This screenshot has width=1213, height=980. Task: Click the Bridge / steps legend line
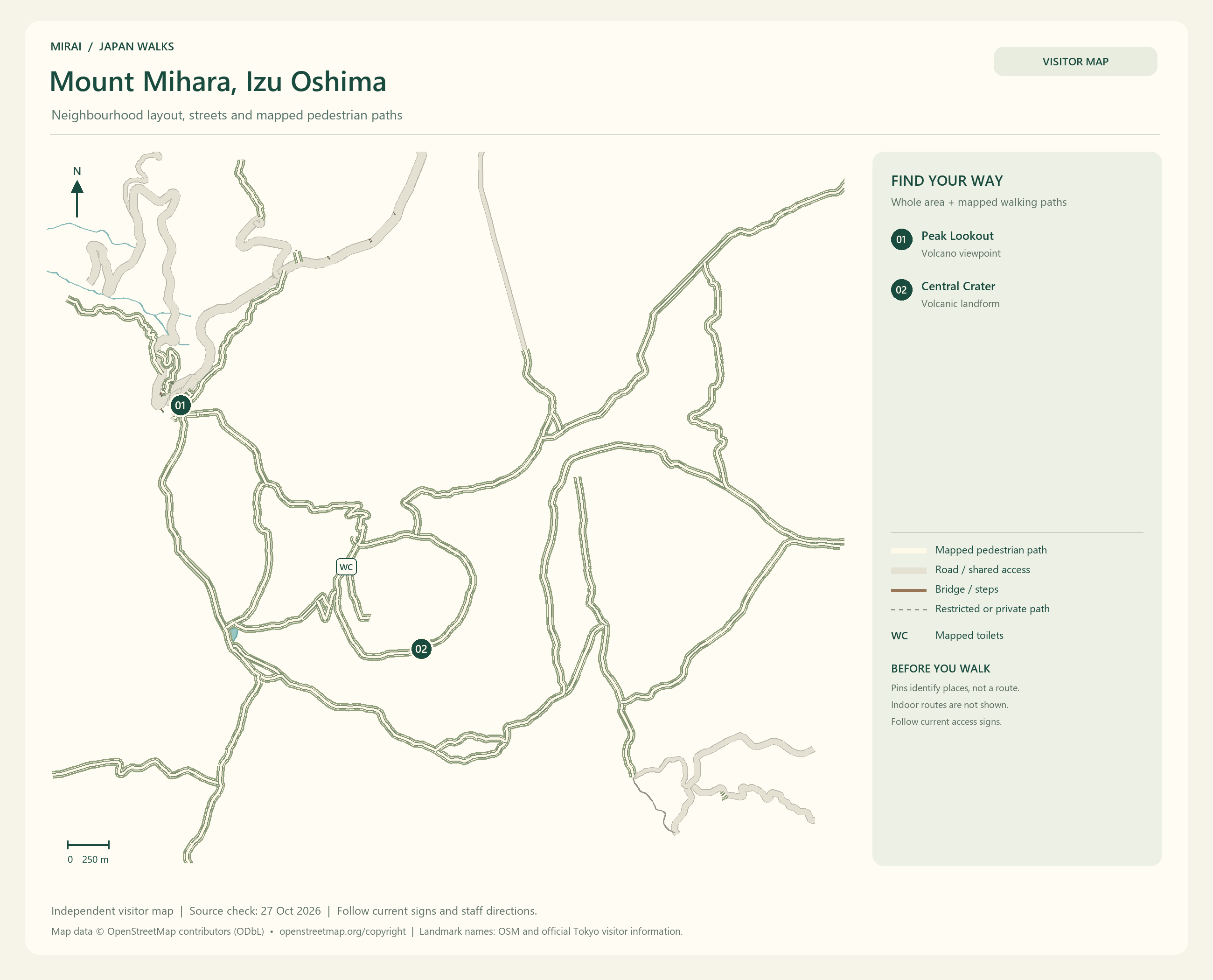[x=909, y=590]
